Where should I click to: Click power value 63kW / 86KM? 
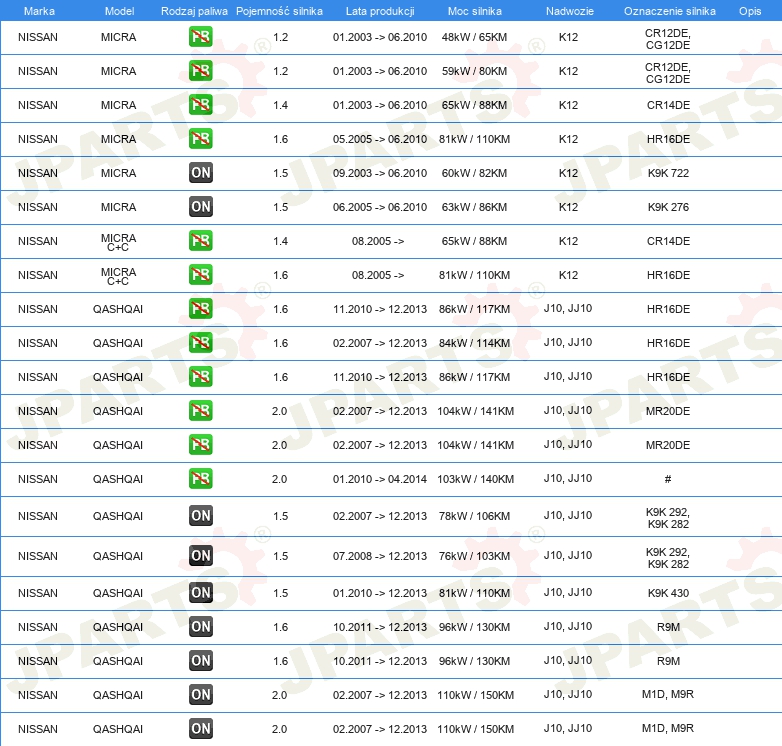(x=474, y=207)
